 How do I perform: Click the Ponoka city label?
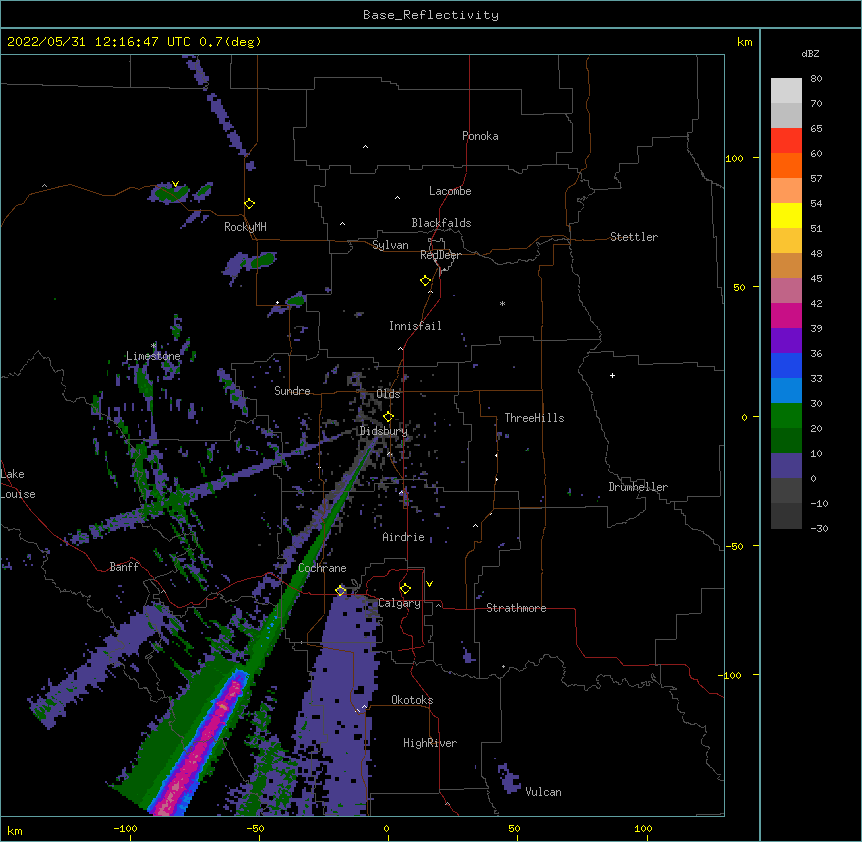pos(480,136)
